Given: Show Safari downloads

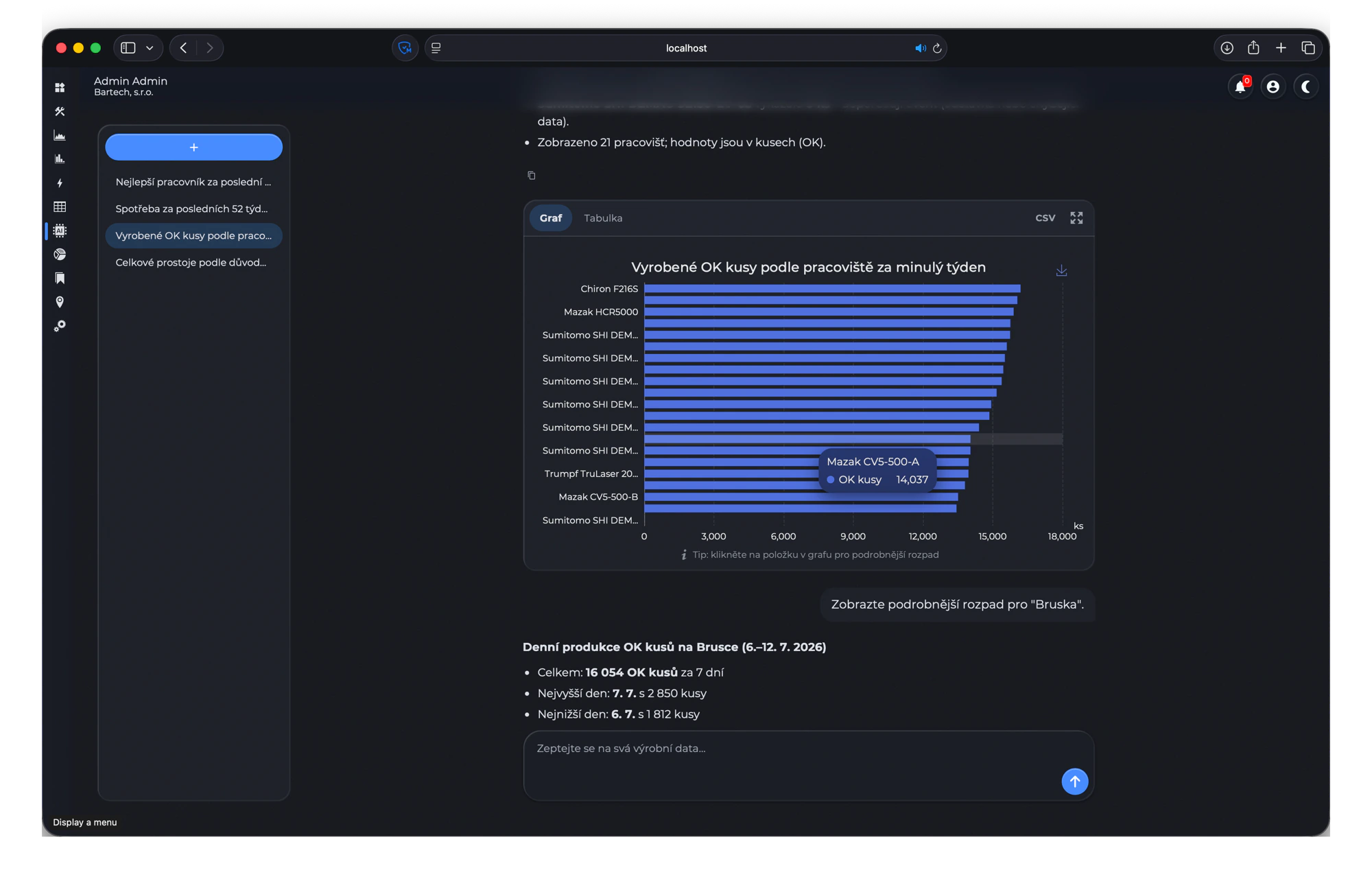Looking at the screenshot, I should pos(1227,48).
